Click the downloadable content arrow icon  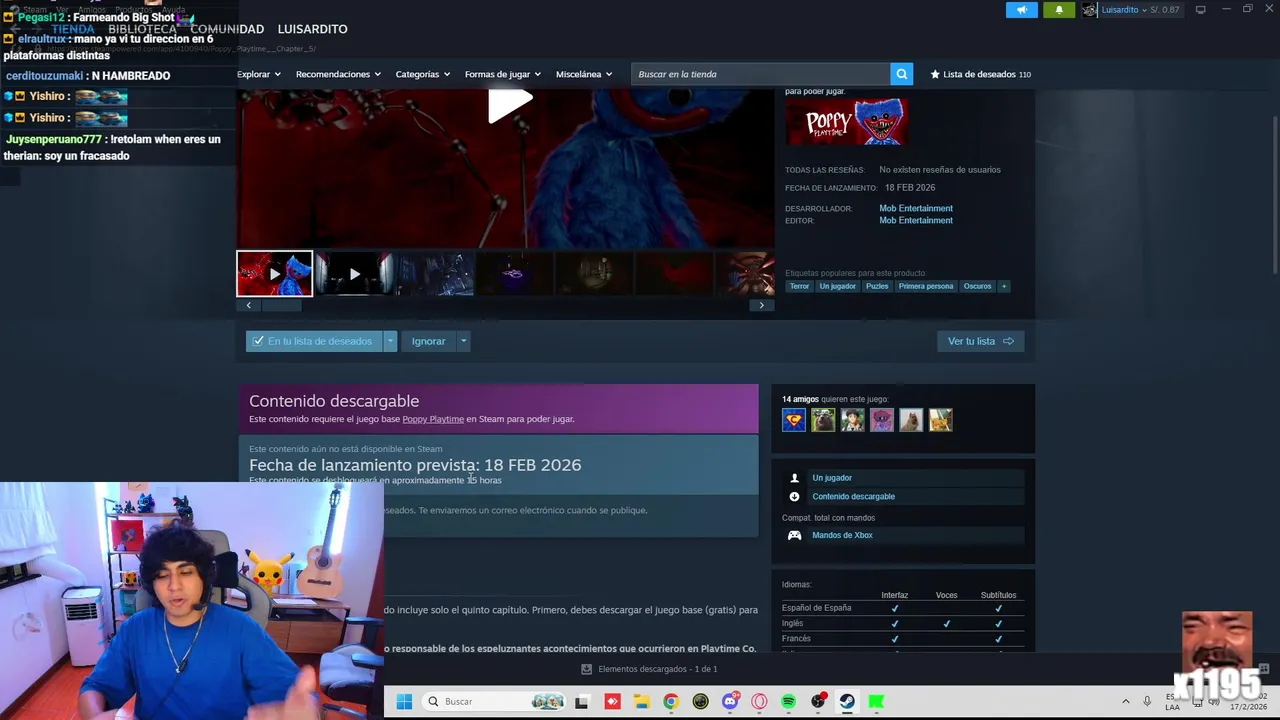click(794, 496)
